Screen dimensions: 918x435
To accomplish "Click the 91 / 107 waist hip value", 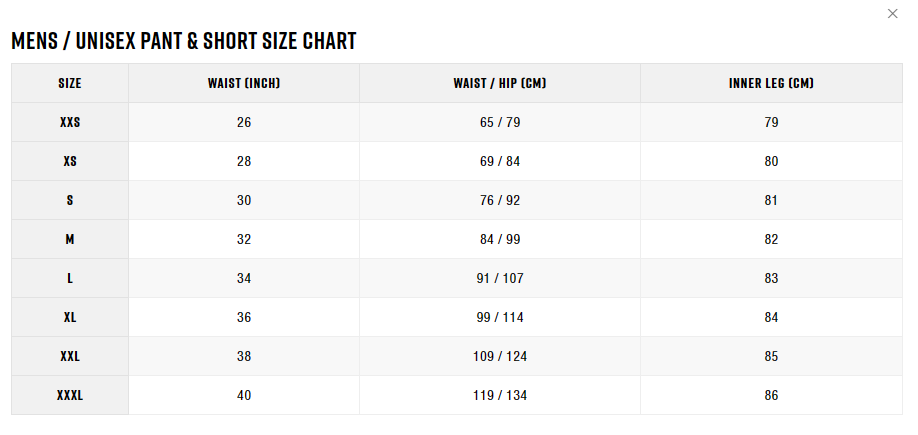I will pyautogui.click(x=499, y=278).
